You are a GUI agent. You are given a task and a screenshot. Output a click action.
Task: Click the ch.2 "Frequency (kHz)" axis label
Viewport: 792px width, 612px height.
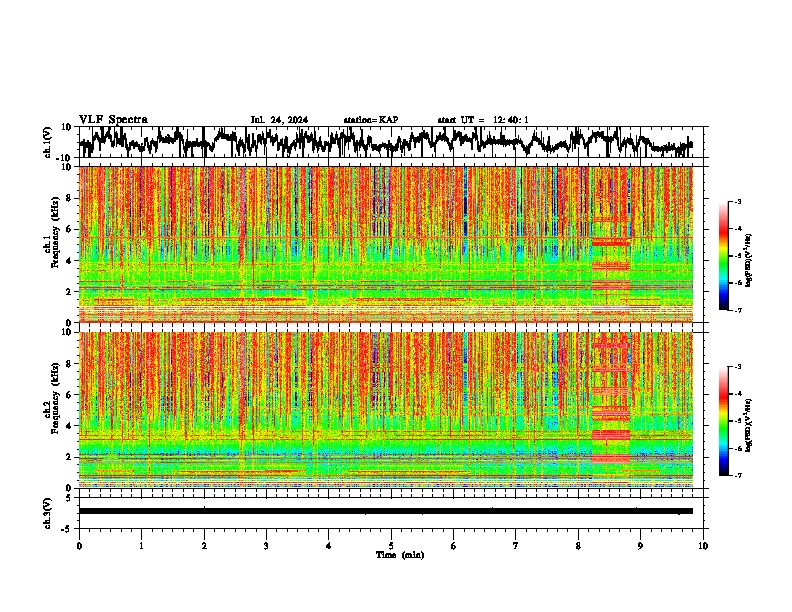pyautogui.click(x=55, y=398)
